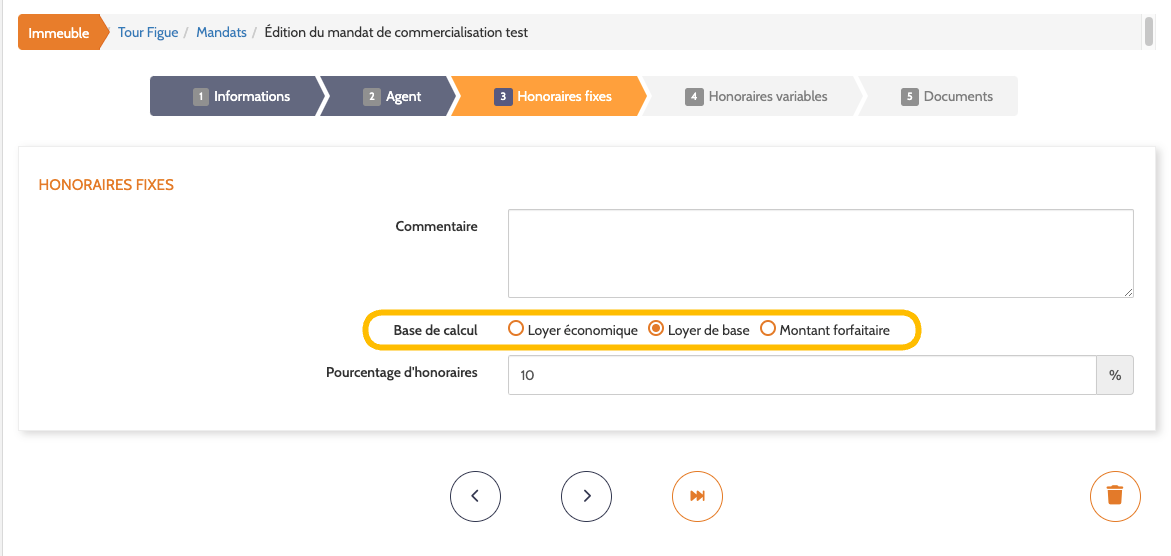This screenshot has height=556, width=1171.
Task: Focus the Pourcentage d'honoraires input field
Action: pos(802,376)
